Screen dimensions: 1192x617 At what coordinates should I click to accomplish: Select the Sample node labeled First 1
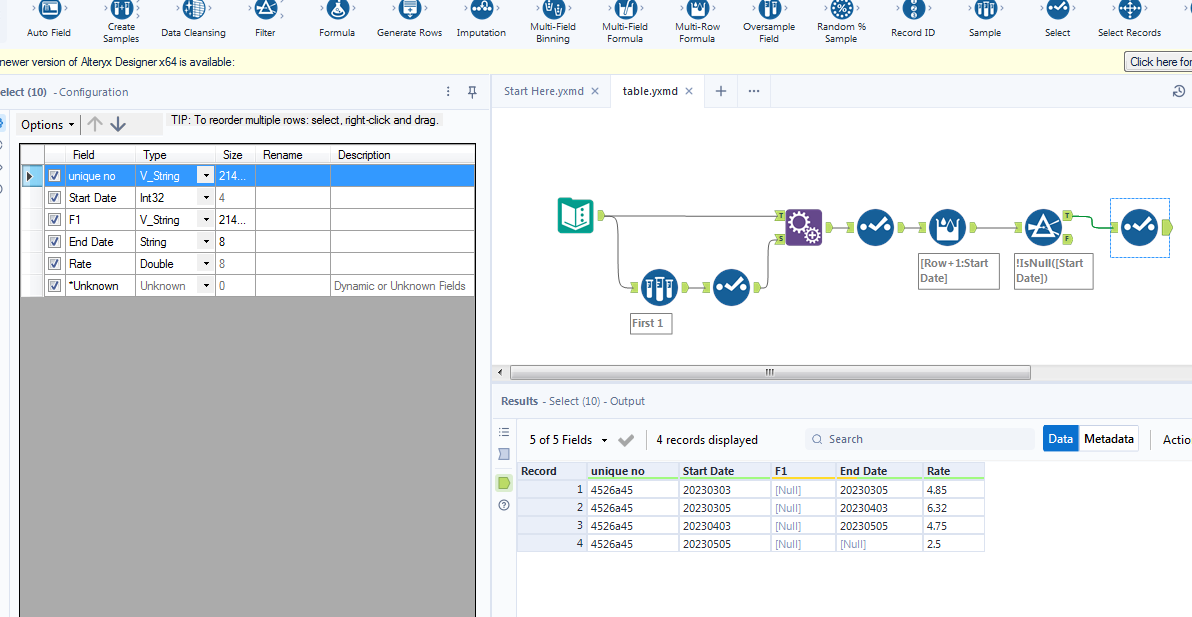(x=659, y=288)
